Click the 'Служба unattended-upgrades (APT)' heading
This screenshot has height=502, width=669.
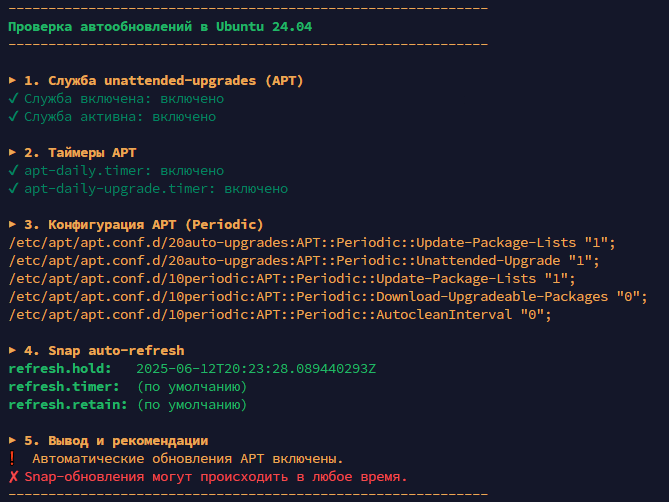tap(175, 81)
